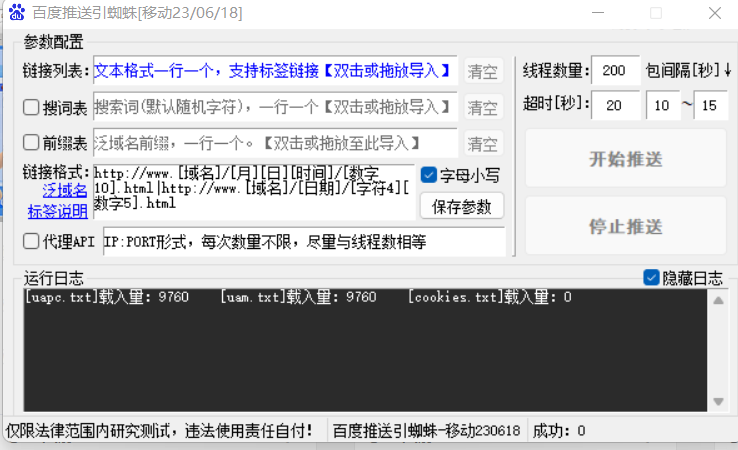The width and height of the screenshot is (738, 450).
Task: Enable the 前缀表 checkbox
Action: tap(31, 142)
